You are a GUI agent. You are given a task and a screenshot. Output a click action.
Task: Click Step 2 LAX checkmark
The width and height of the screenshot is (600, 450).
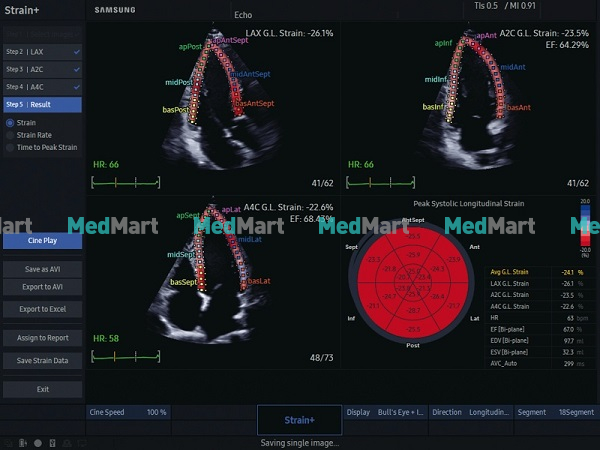77,52
